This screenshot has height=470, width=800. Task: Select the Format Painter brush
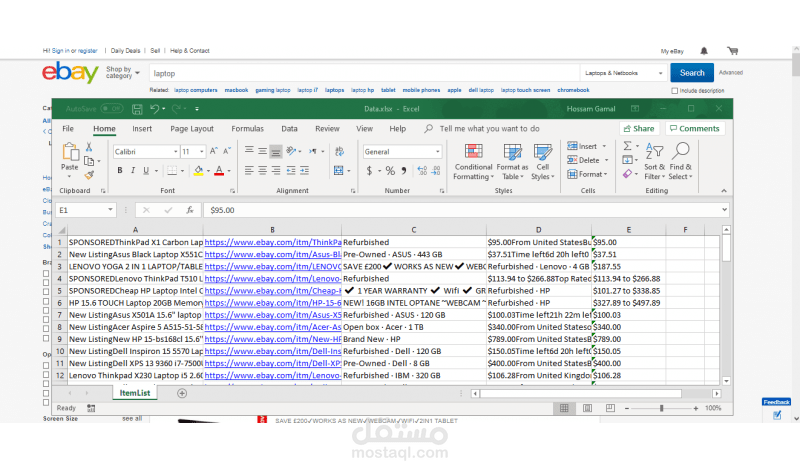point(89,175)
